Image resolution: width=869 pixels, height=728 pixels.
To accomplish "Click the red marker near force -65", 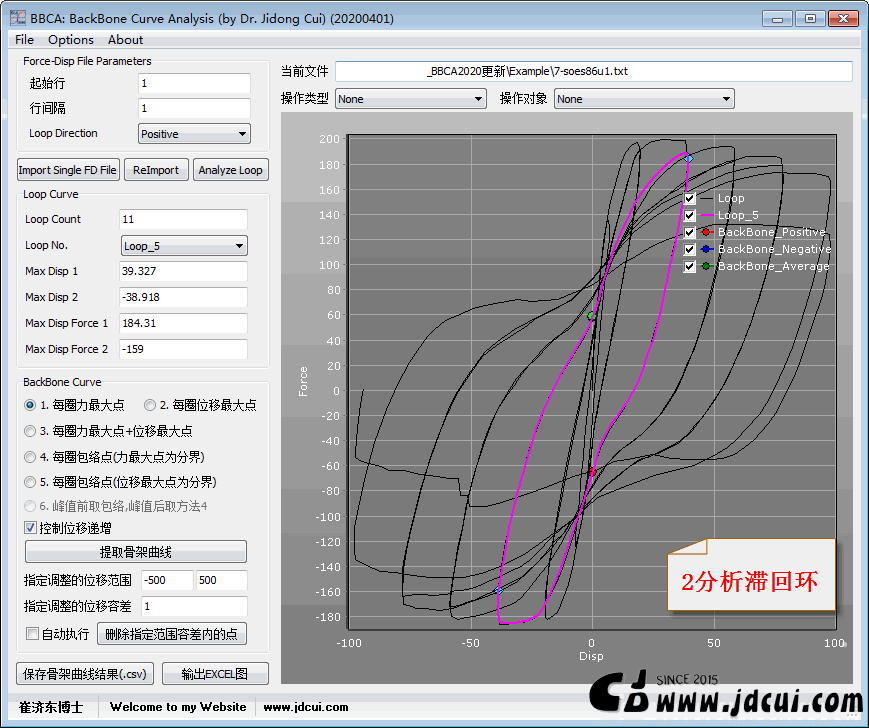I will tap(592, 472).
